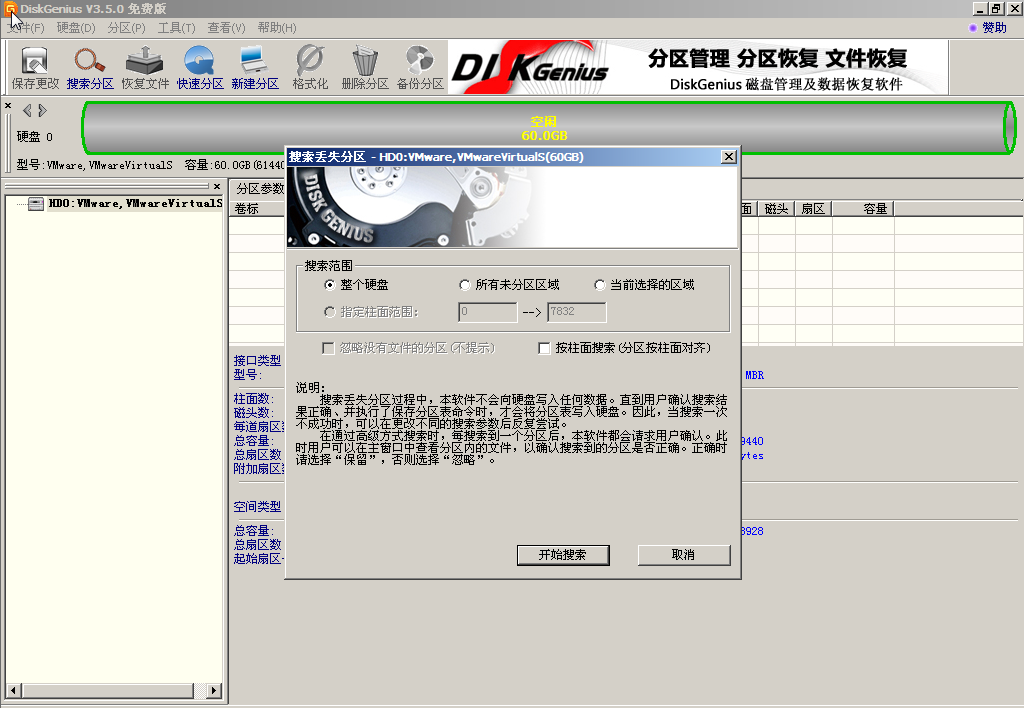Open the 恢复文件 file recovery tool
The image size is (1024, 708).
(x=145, y=67)
